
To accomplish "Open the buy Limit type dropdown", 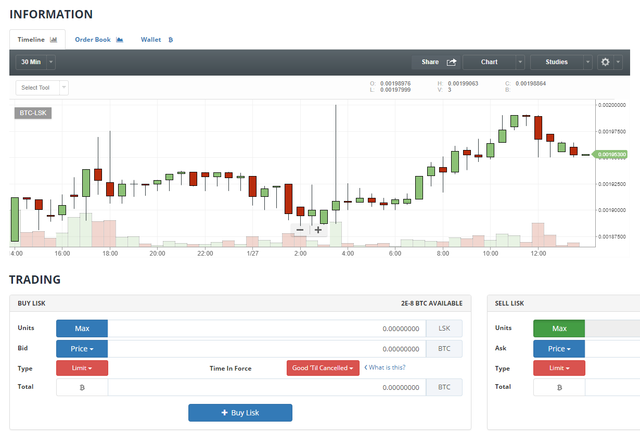I will coord(82,367).
